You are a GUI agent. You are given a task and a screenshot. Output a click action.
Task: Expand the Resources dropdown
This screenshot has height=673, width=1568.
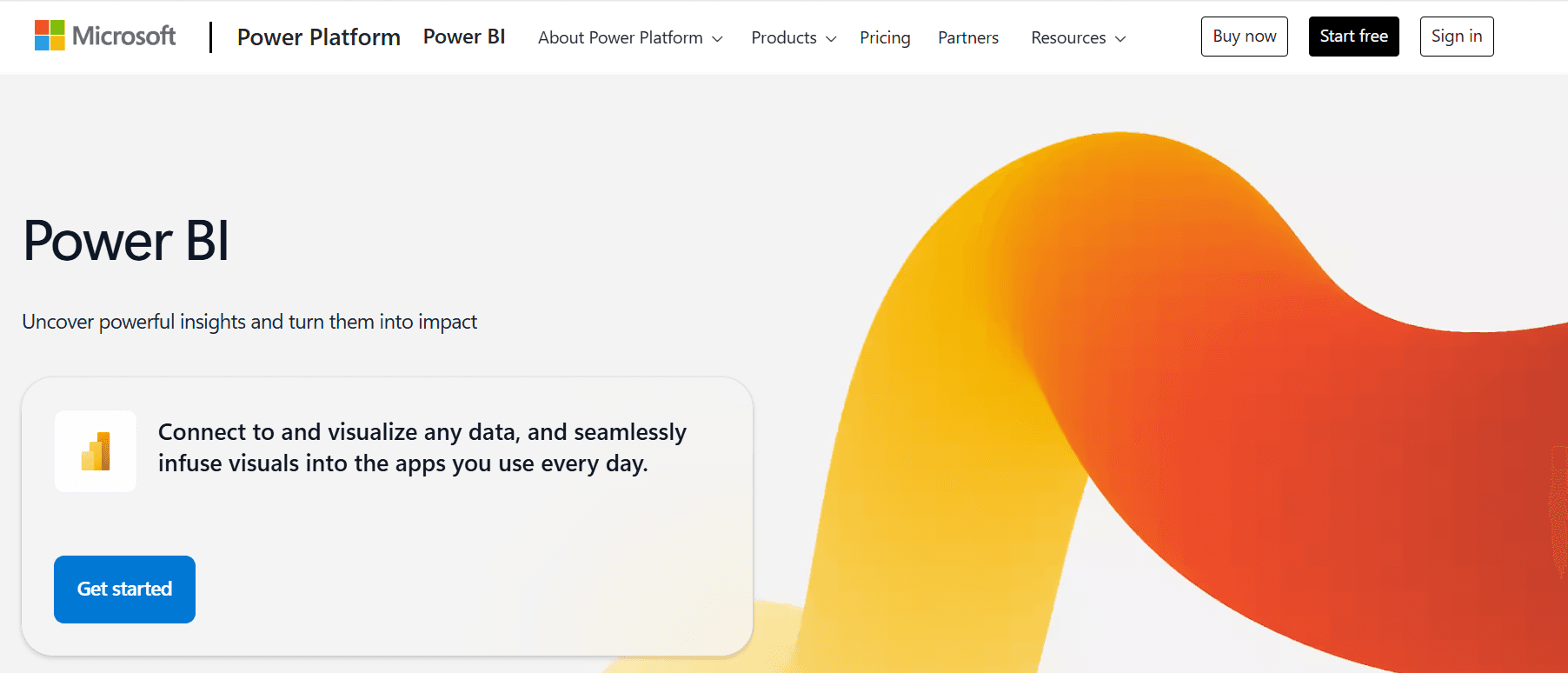(1068, 37)
